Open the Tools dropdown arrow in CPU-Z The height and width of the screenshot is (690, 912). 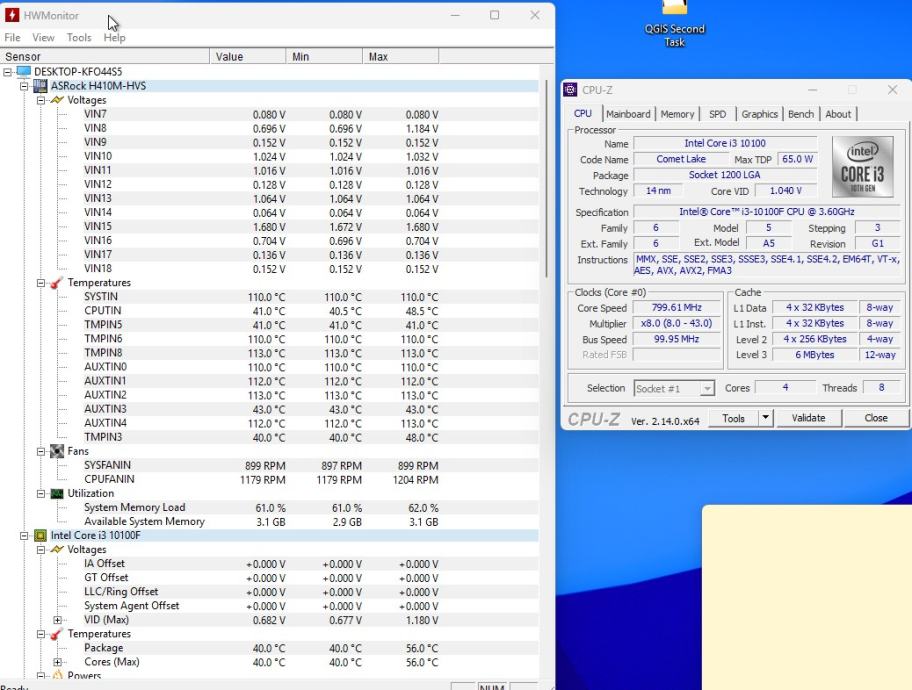[x=766, y=418]
